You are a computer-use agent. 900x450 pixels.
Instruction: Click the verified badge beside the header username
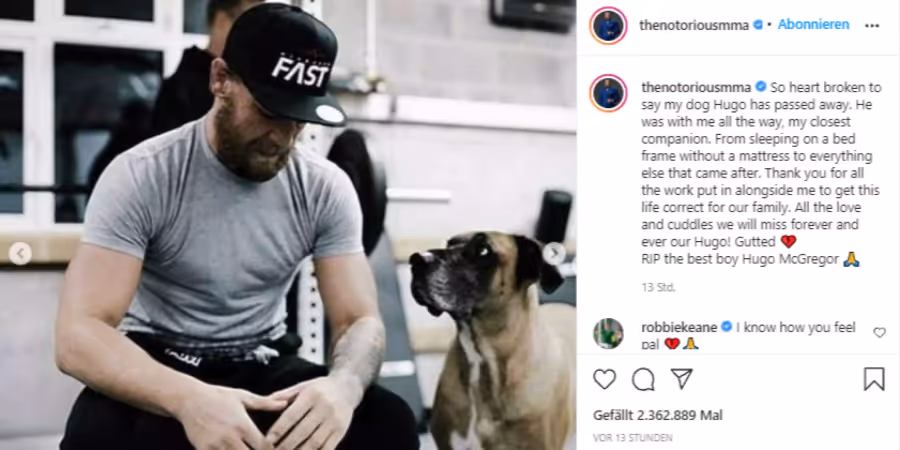click(759, 25)
